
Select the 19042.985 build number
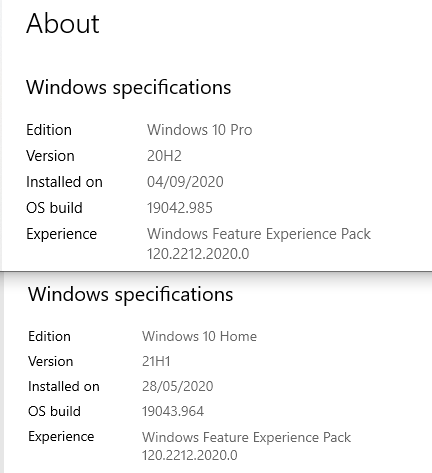[180, 208]
